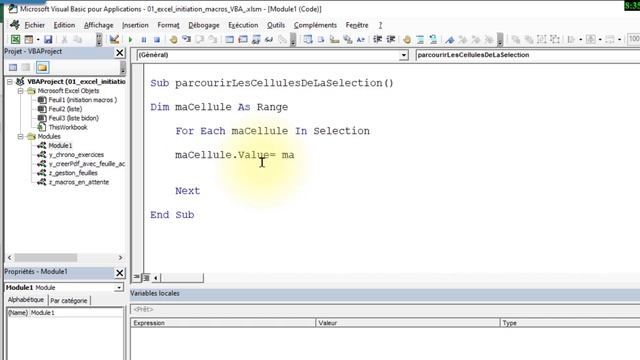Open the Module1 Module properties dropdown

[119, 288]
